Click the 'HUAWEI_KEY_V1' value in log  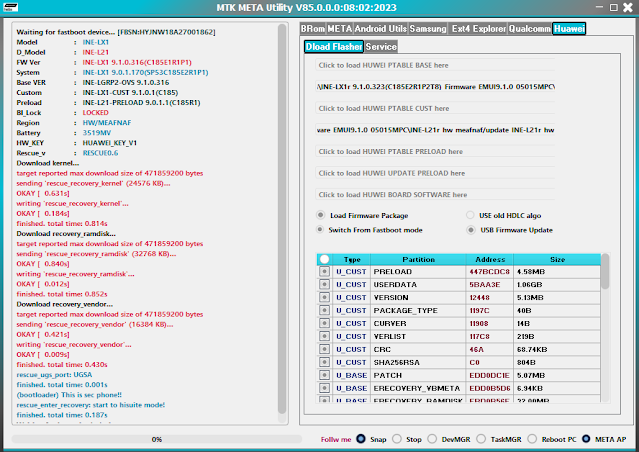(110, 143)
